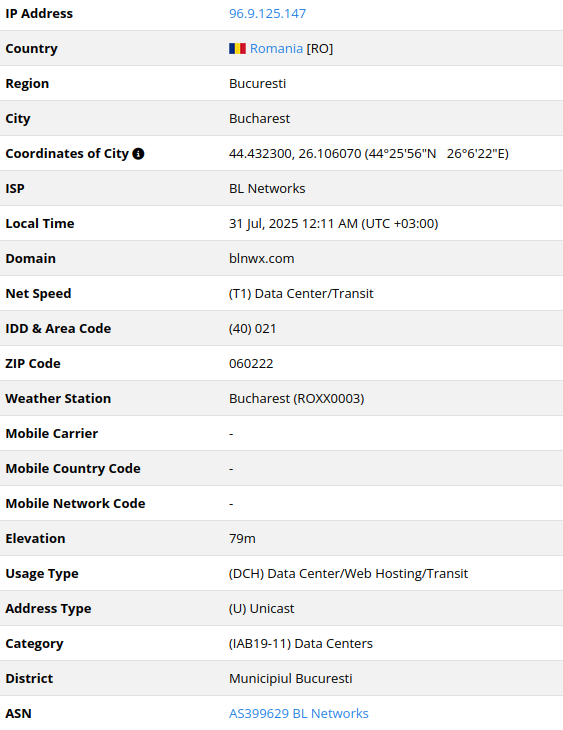Open the 96.9.125.147 IP address link

267,14
